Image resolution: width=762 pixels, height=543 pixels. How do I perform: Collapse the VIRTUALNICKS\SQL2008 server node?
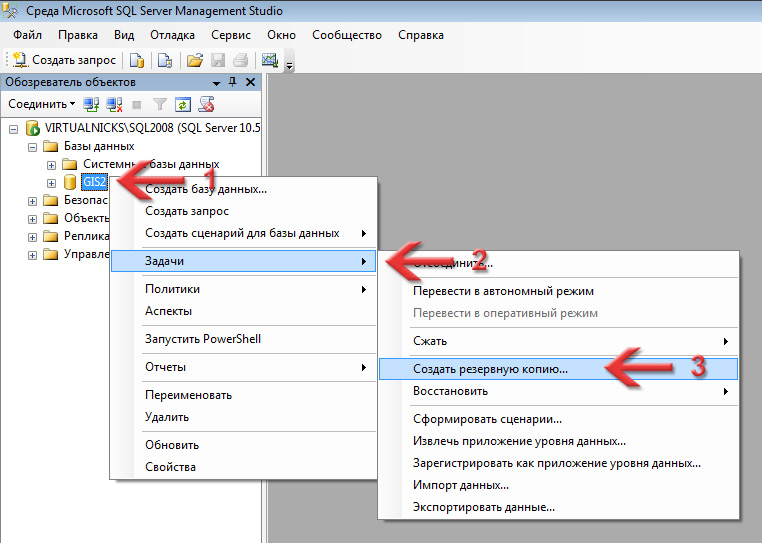tap(14, 129)
